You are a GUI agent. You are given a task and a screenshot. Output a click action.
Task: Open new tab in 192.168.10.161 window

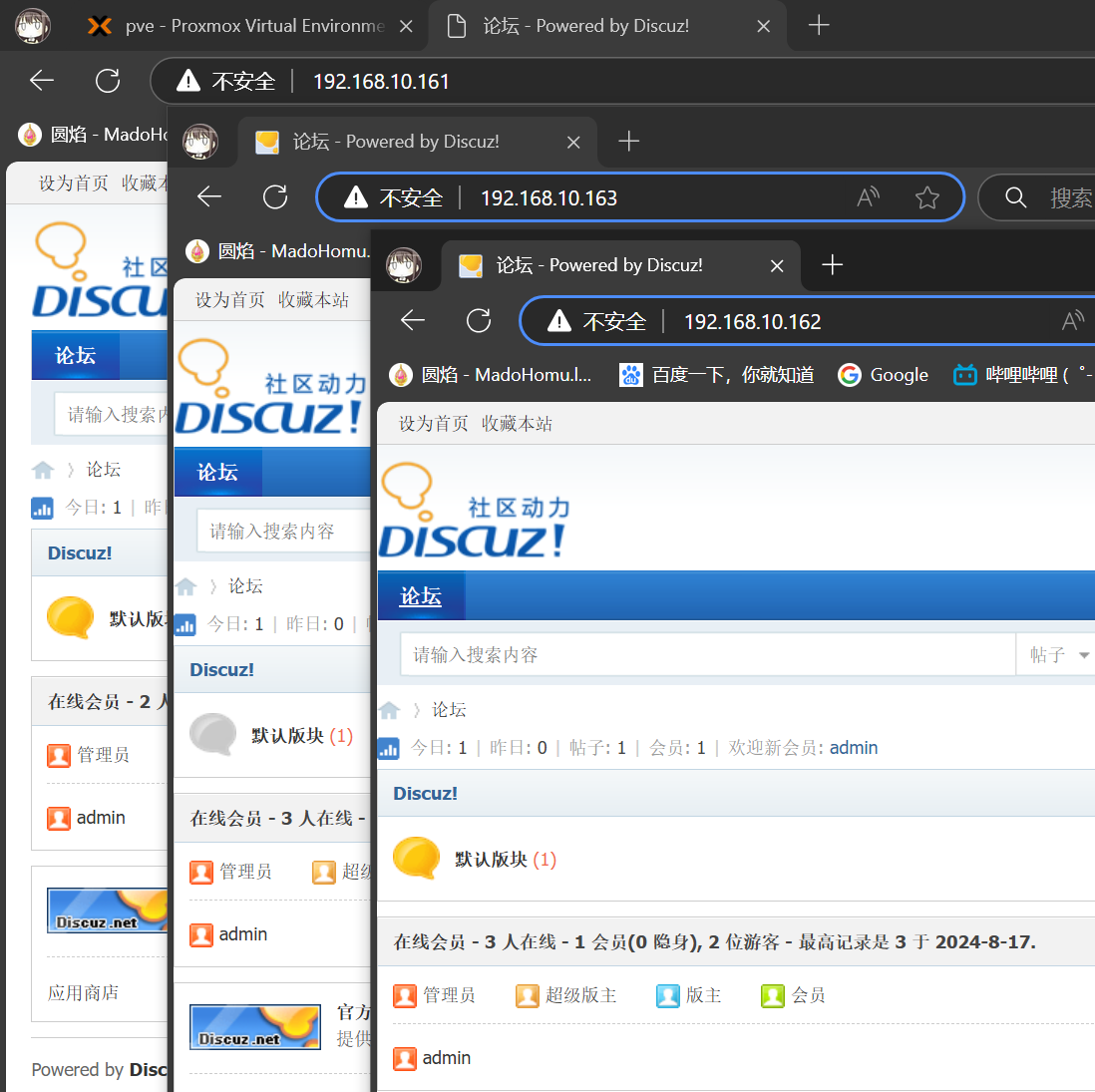click(819, 26)
